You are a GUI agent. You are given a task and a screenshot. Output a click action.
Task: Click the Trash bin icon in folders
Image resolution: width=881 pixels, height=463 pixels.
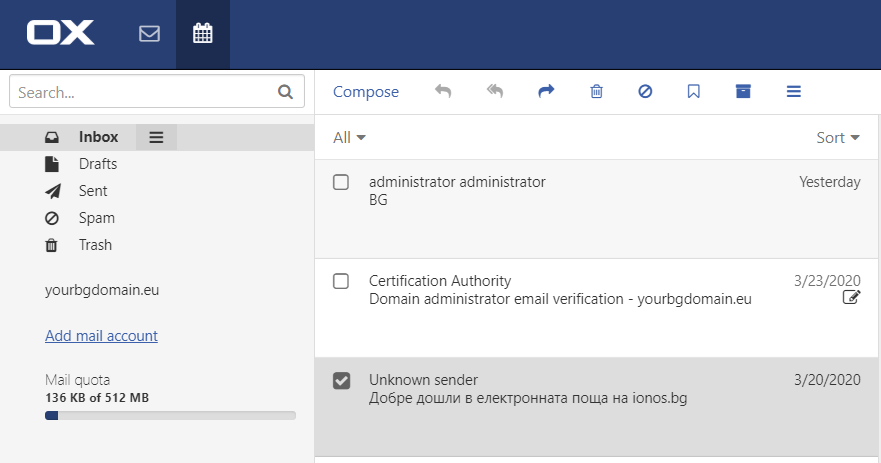51,245
